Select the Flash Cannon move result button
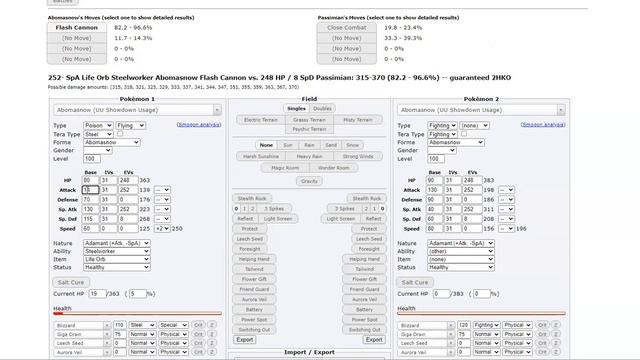Image resolution: width=640 pixels, height=360 pixels. pos(77,27)
